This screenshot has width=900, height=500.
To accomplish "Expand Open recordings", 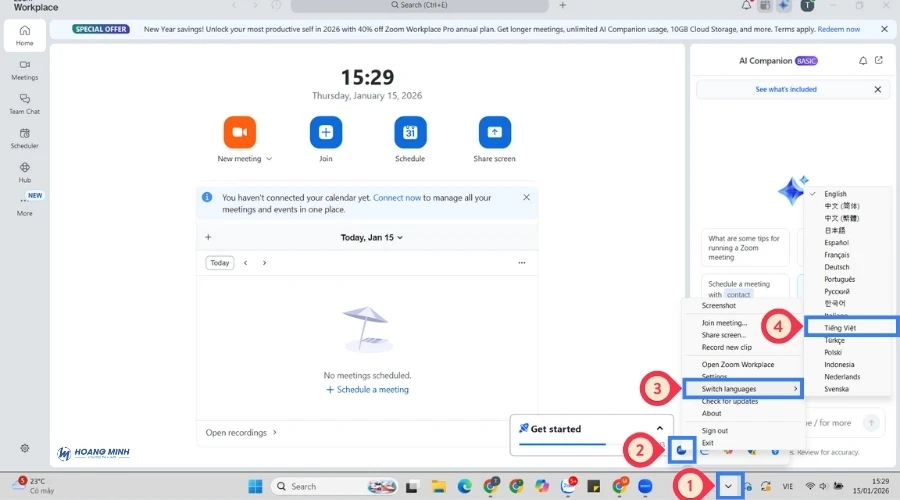I will point(241,433).
